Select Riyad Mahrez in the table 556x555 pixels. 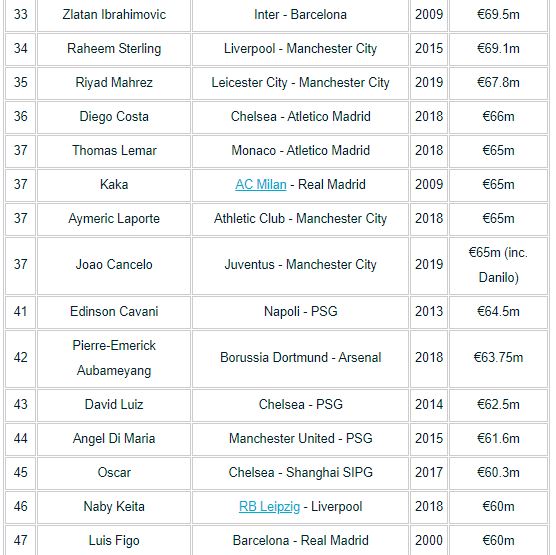click(114, 83)
